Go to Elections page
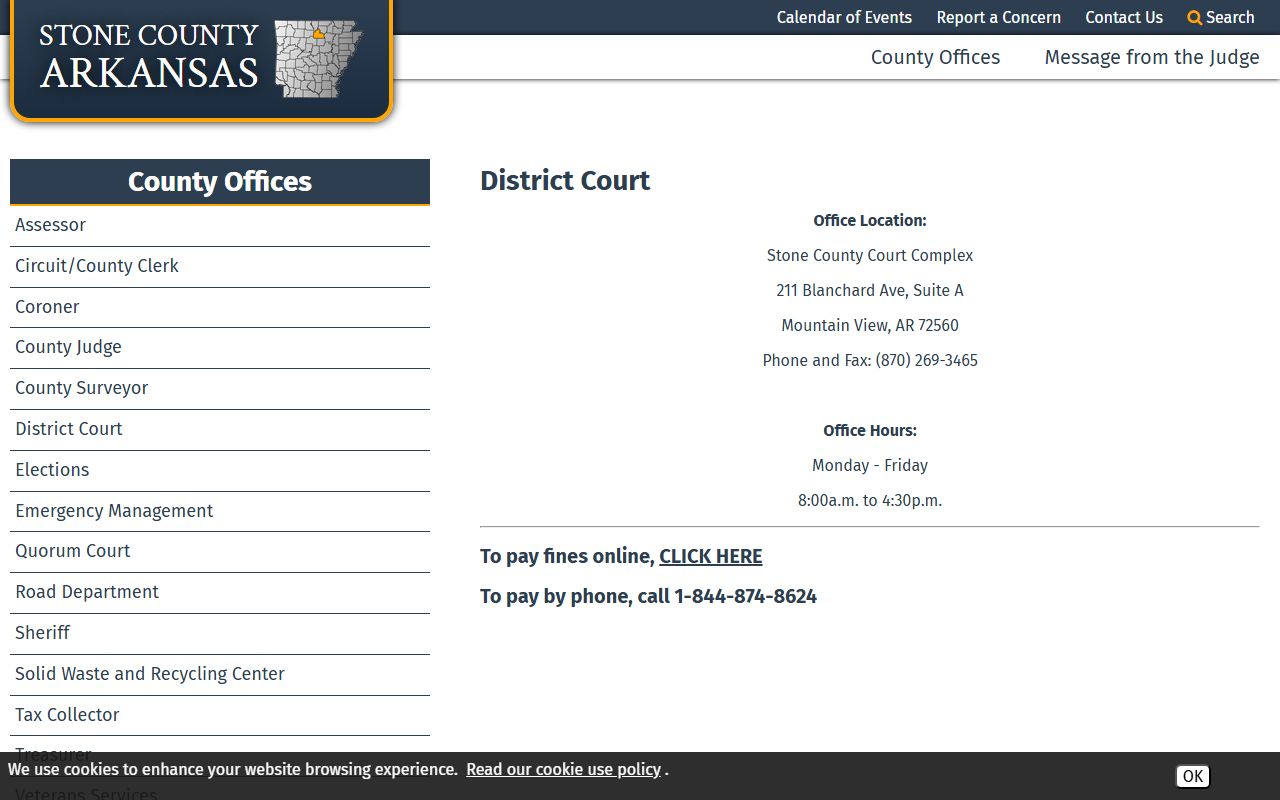This screenshot has width=1280, height=800. pyautogui.click(x=220, y=470)
